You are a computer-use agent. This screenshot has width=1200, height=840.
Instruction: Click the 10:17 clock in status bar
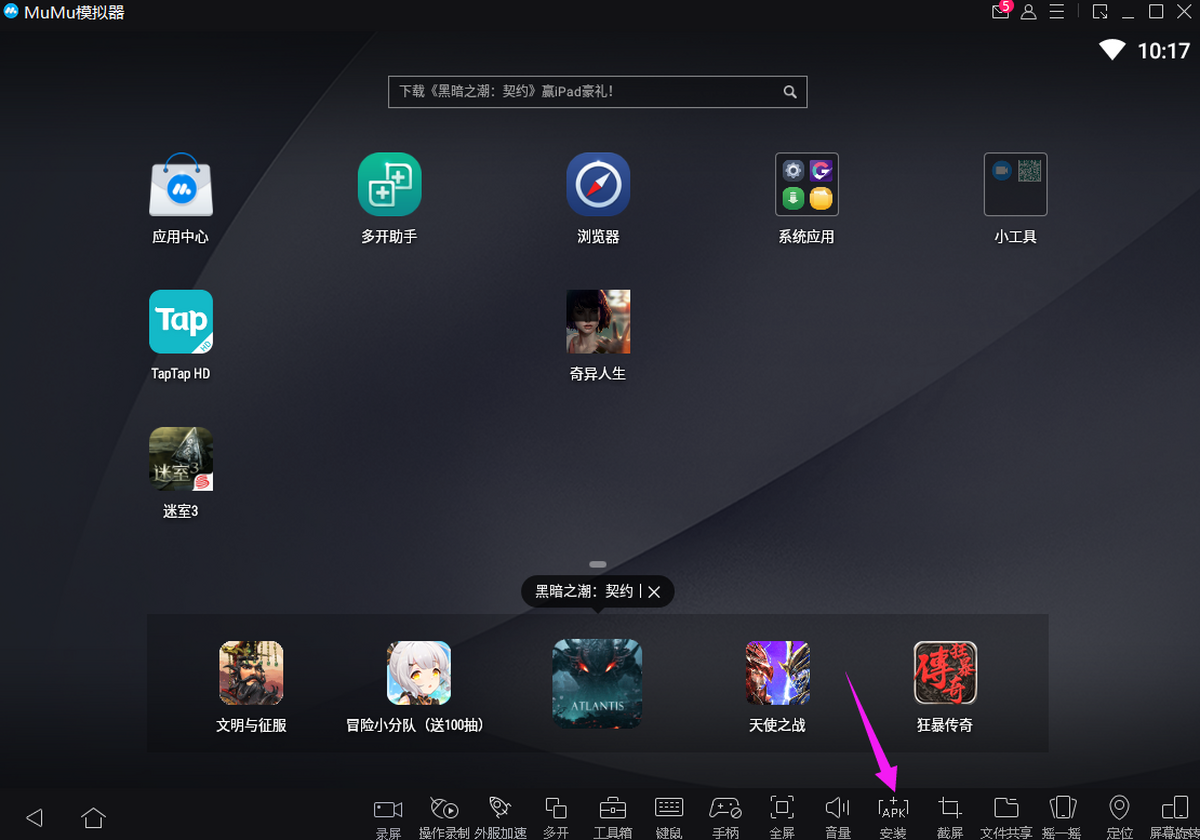pyautogui.click(x=1164, y=50)
